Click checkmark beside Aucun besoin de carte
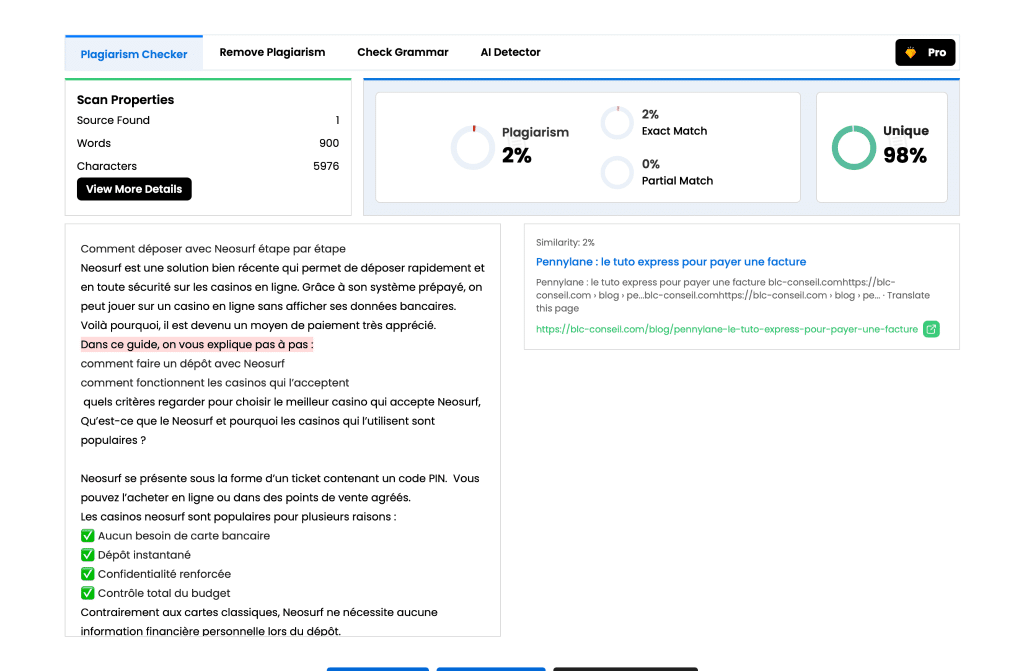Screen dimensions: 1024x671 [x=88, y=536]
